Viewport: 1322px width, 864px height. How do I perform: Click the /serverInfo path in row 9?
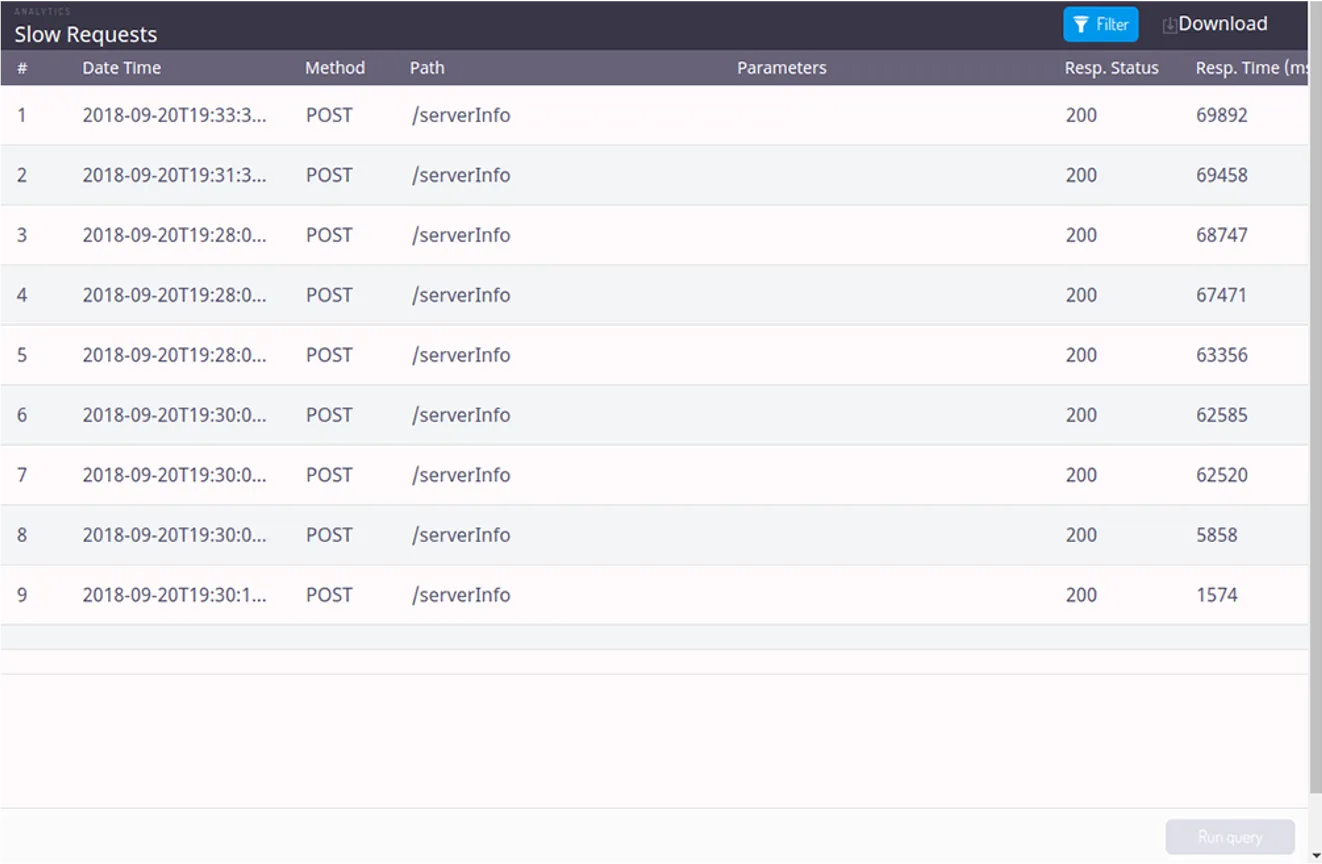(461, 595)
